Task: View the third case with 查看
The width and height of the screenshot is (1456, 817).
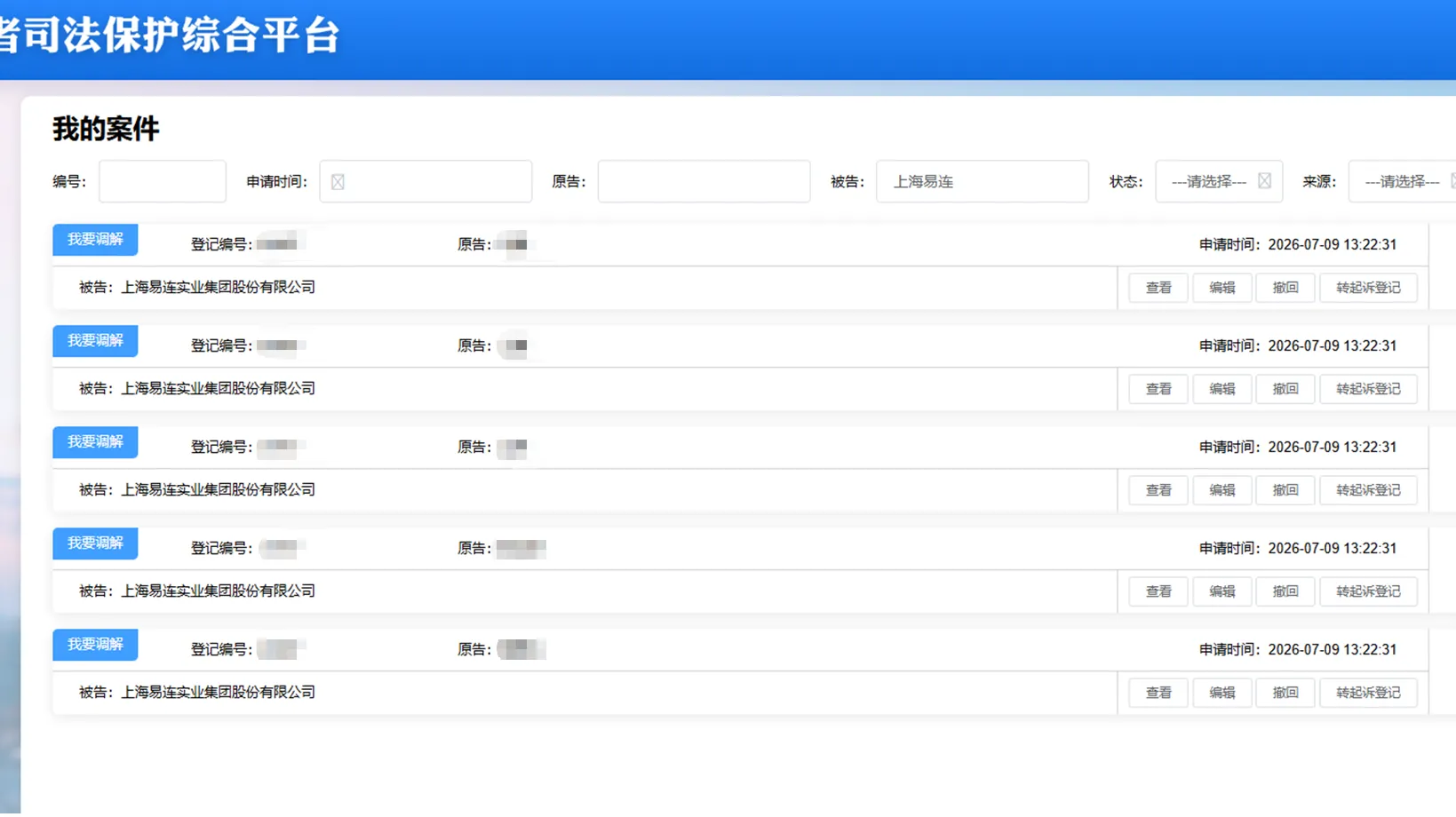Action: click(x=1158, y=490)
